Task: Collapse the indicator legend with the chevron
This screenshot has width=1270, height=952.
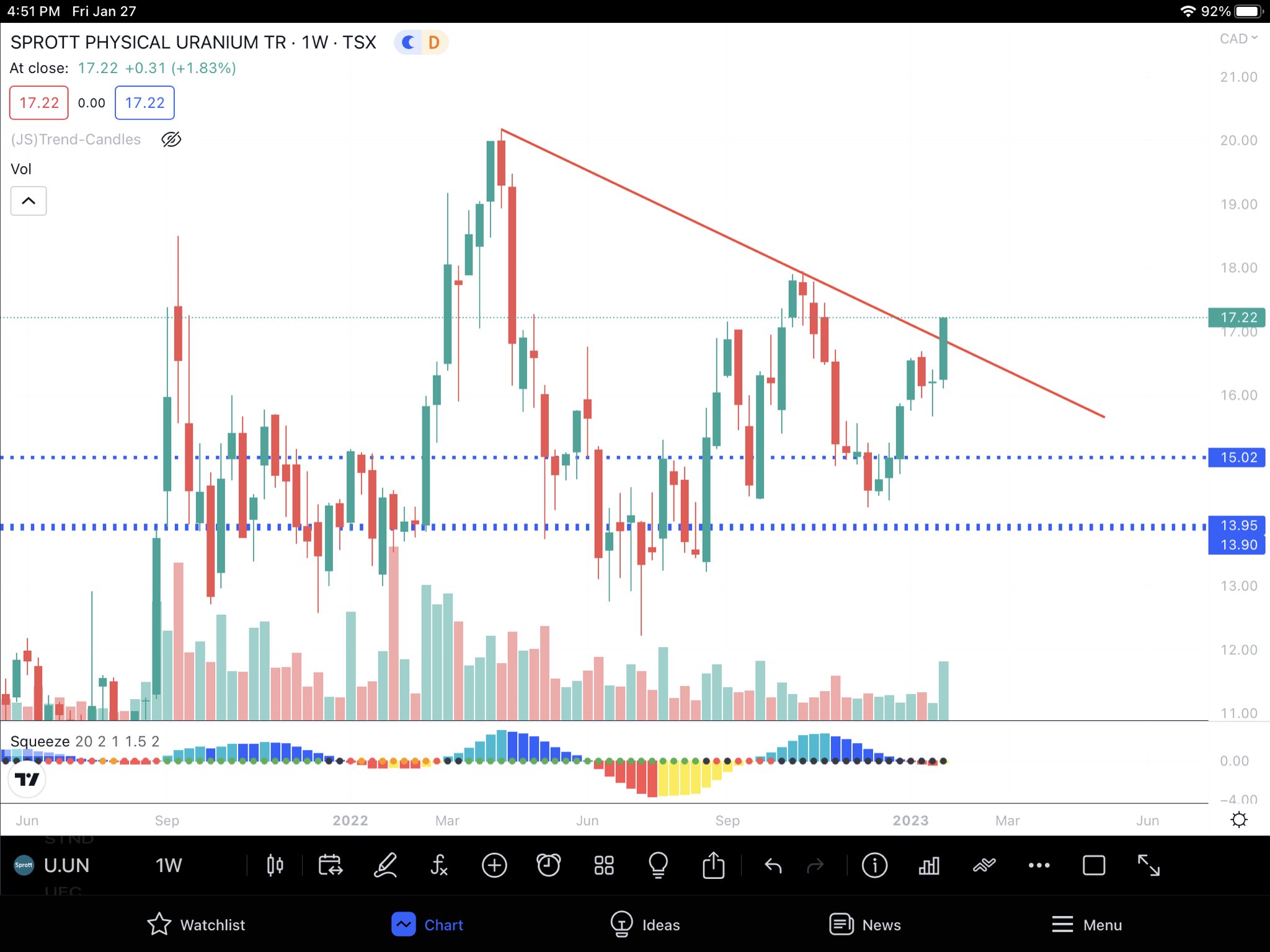Action: point(29,201)
